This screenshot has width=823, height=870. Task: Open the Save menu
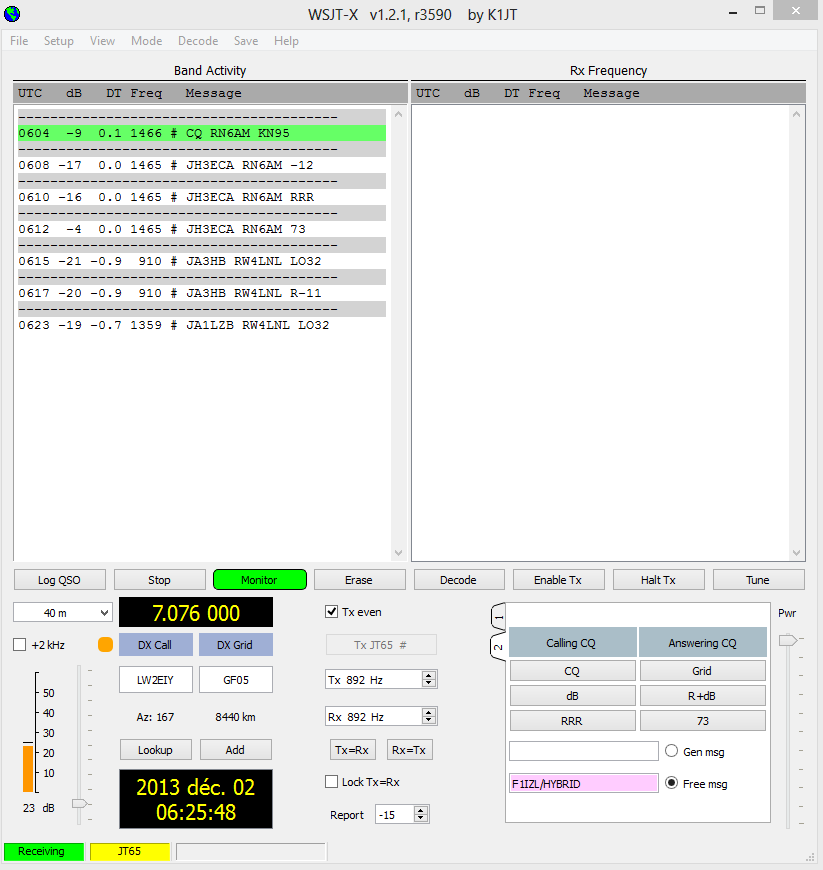246,41
